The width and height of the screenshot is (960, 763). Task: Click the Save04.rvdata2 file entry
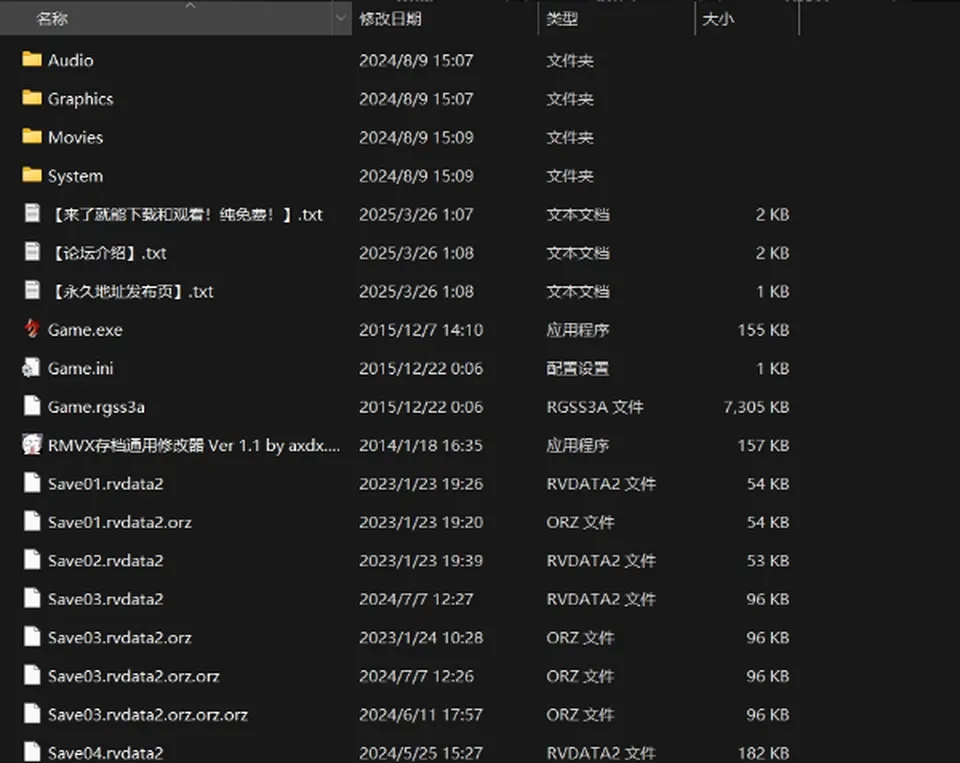pos(106,753)
